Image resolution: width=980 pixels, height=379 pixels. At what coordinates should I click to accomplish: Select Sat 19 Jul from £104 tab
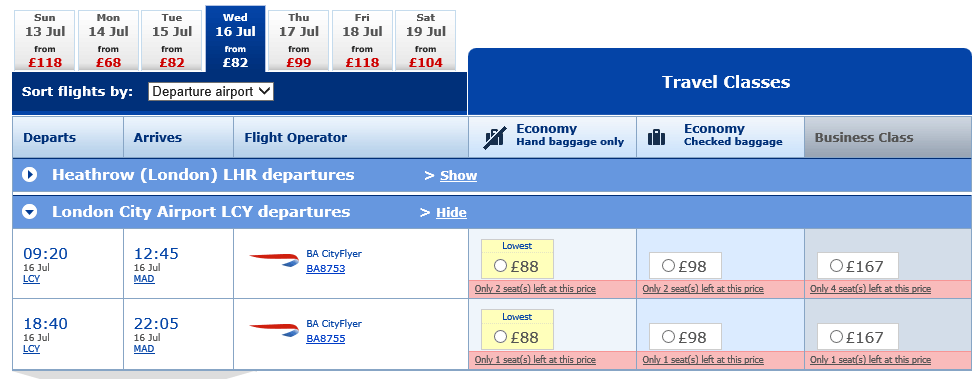pyautogui.click(x=426, y=41)
